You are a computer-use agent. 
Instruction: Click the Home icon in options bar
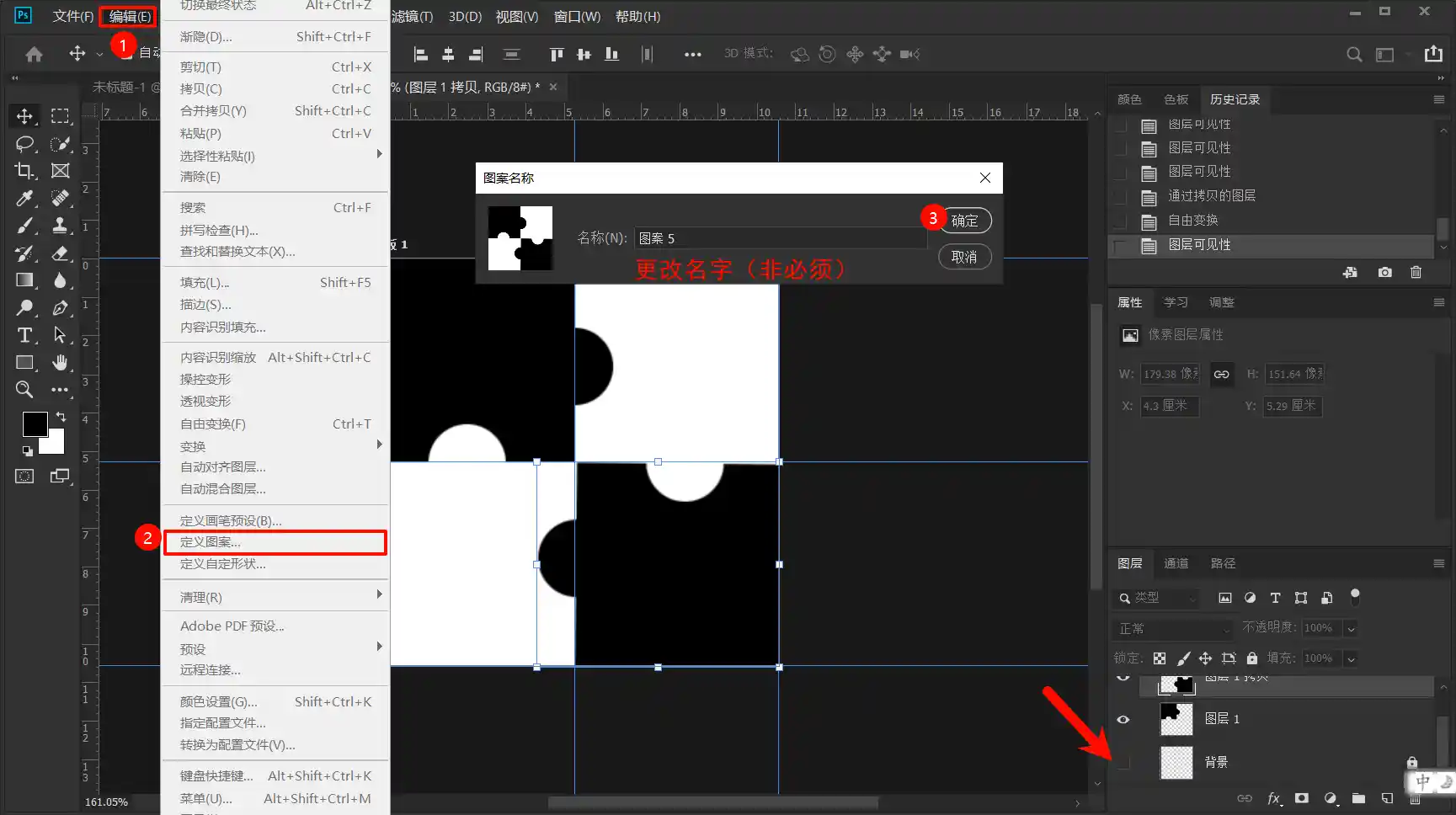pos(34,54)
